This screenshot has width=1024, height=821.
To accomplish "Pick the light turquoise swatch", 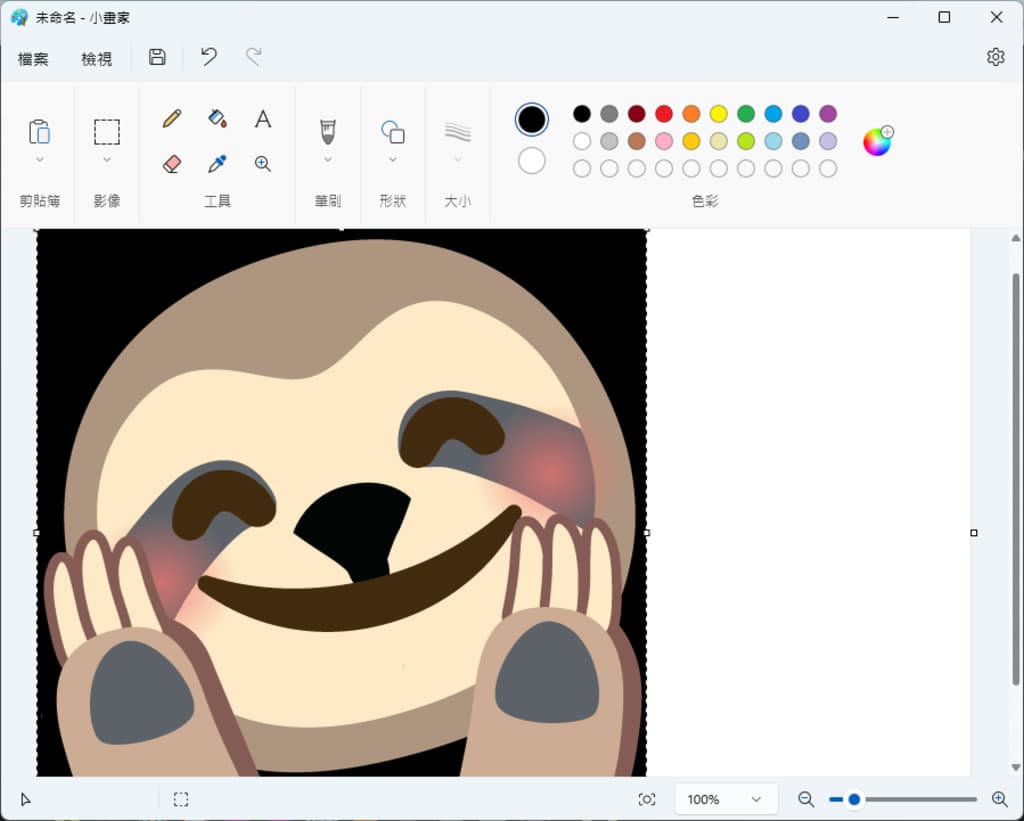I will (x=773, y=141).
